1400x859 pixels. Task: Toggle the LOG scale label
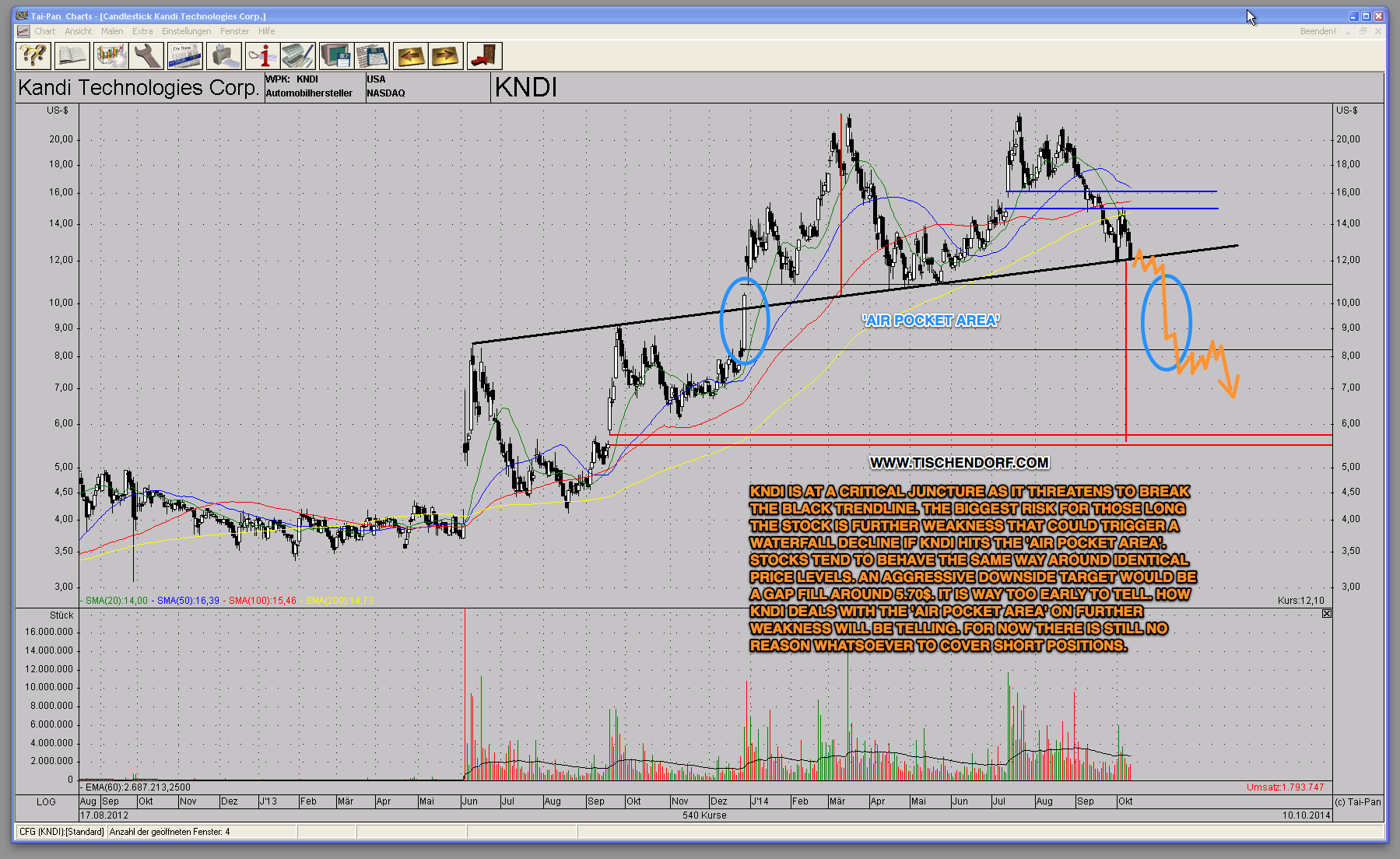pyautogui.click(x=46, y=801)
